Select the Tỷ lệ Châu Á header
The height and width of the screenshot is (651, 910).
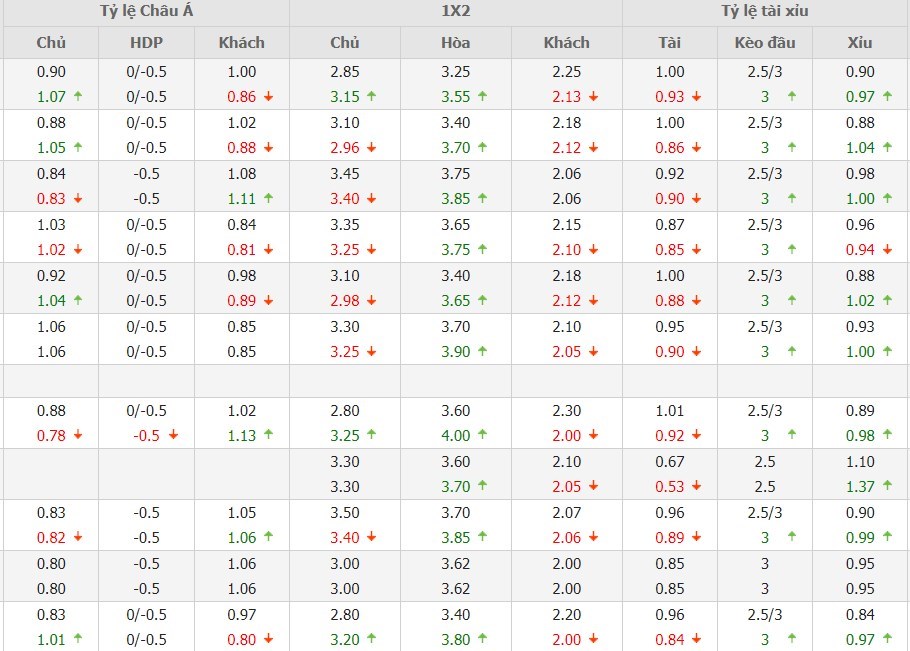[x=146, y=12]
